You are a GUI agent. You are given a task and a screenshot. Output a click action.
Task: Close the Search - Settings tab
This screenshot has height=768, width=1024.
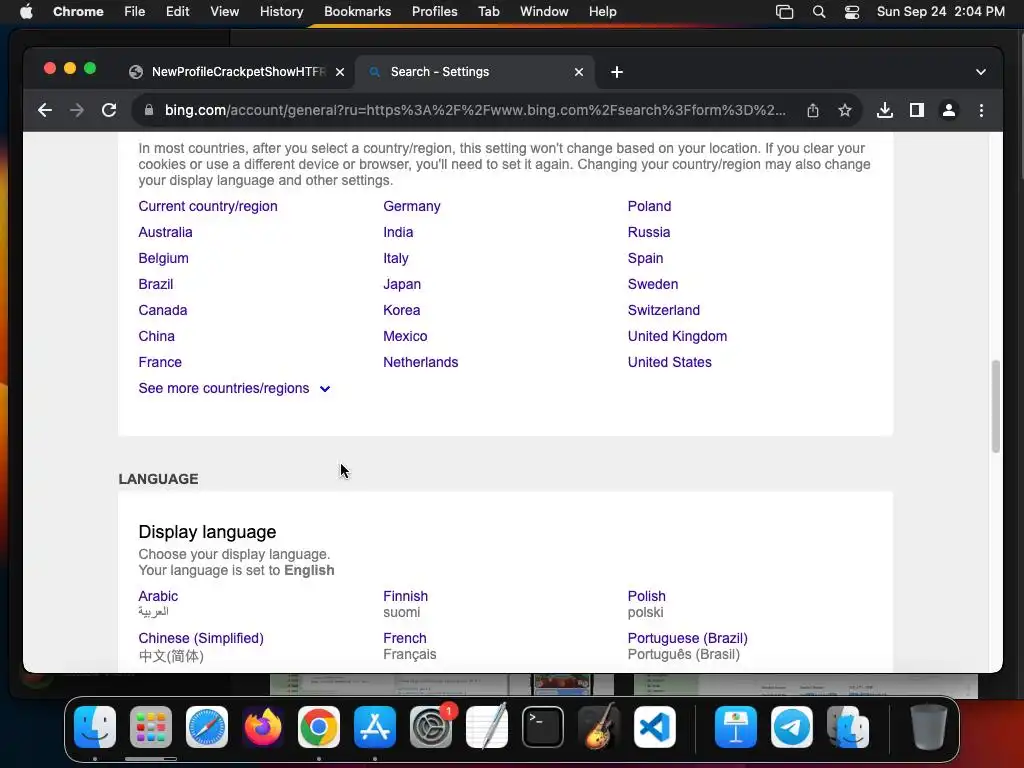[x=579, y=72]
